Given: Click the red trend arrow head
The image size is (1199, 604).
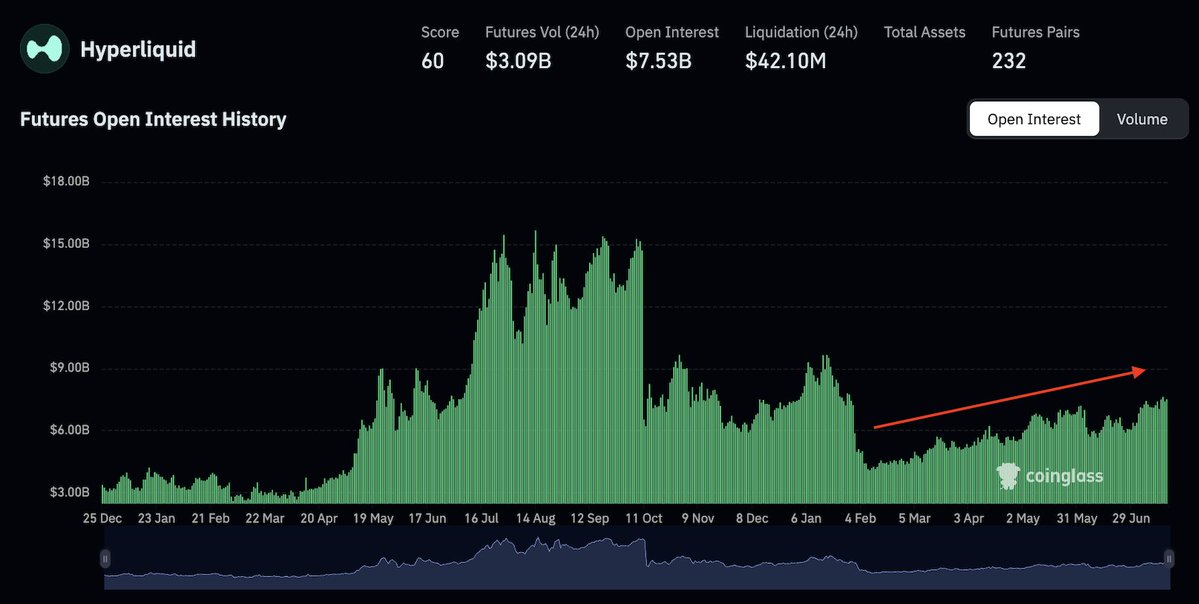Looking at the screenshot, I should coord(1139,371).
